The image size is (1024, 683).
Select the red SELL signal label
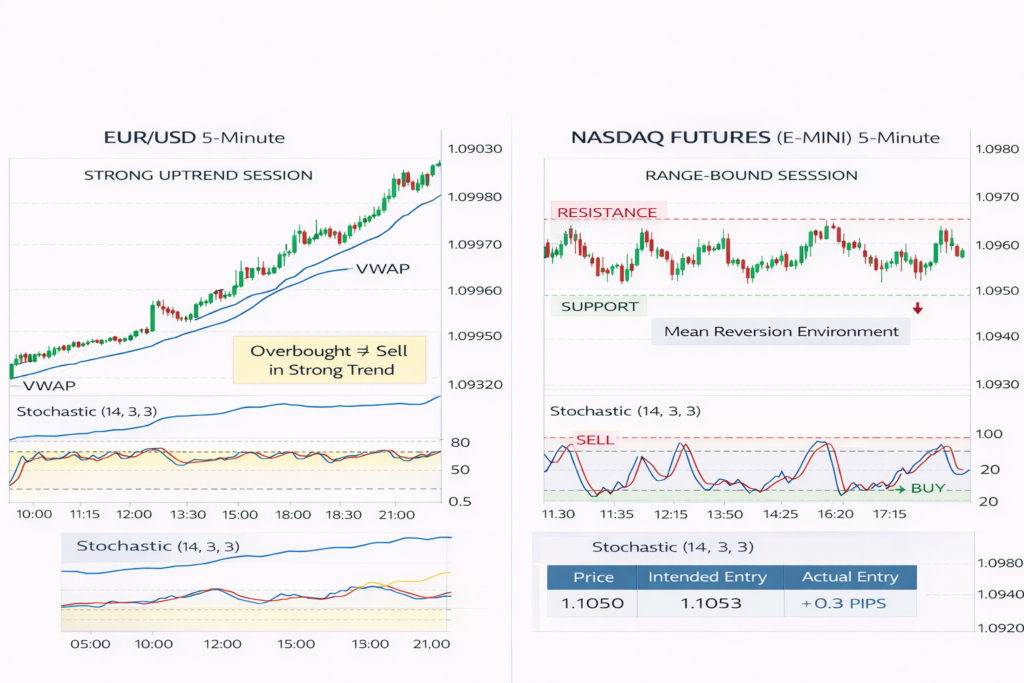click(x=595, y=440)
